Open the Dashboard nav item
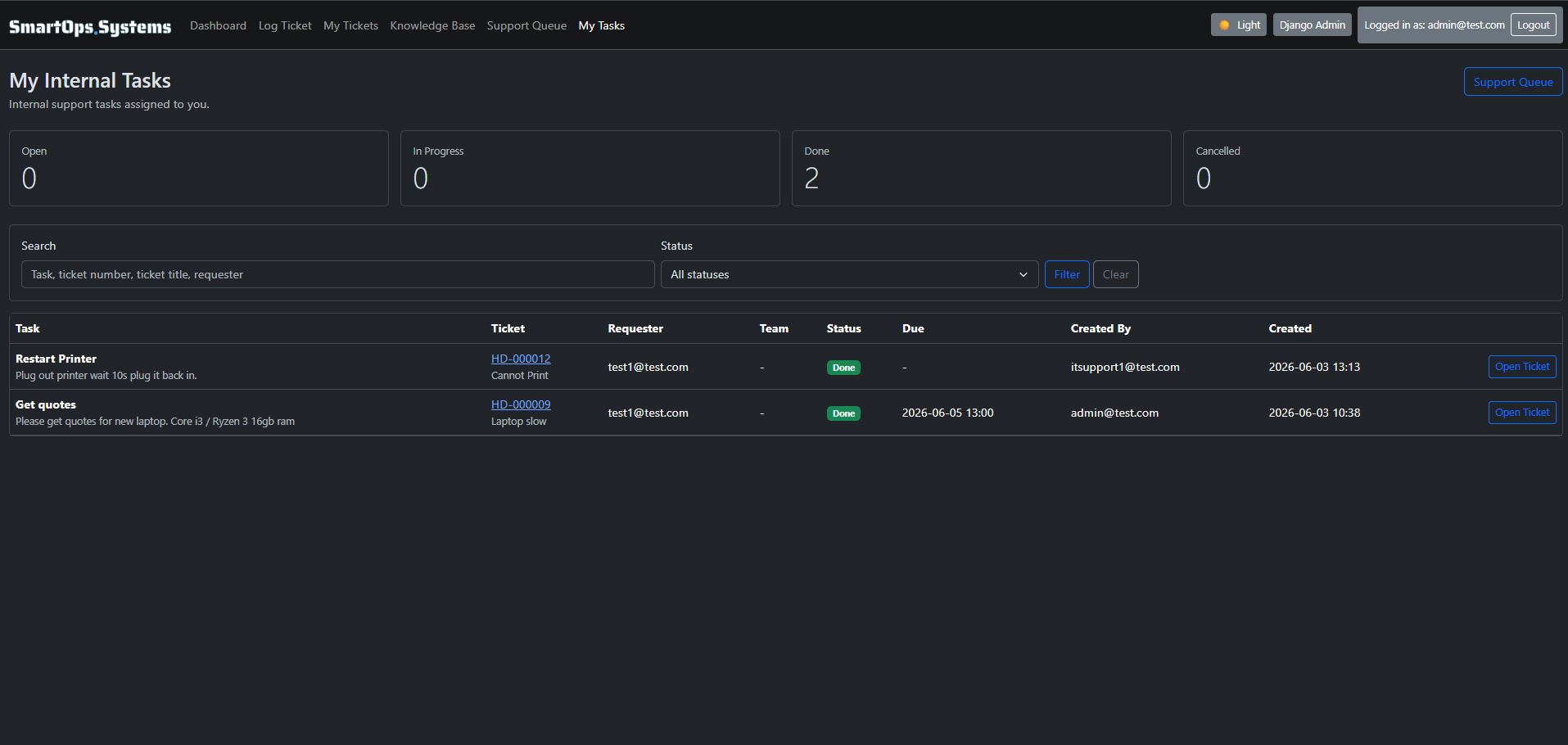 coord(218,25)
